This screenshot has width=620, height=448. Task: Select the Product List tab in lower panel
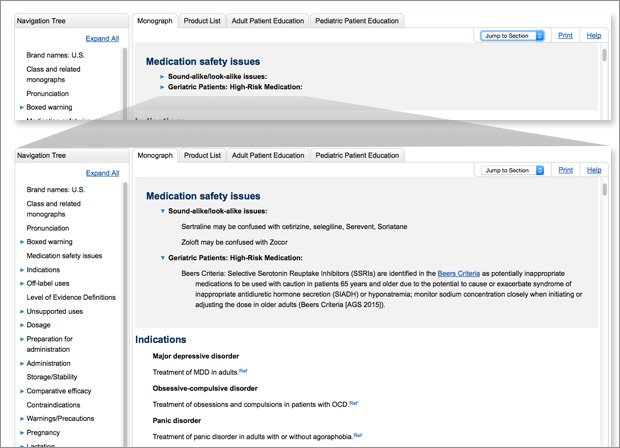tap(202, 155)
